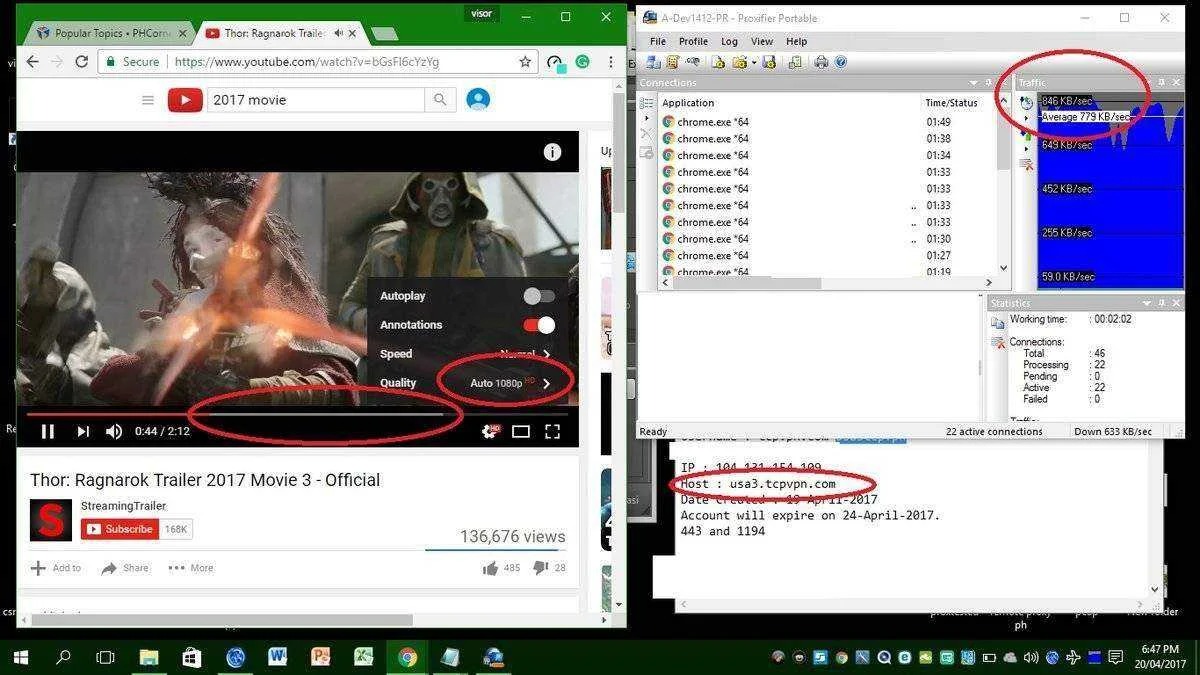
Task: Click Proxifier proxy servers toolbar icon
Action: pos(652,62)
